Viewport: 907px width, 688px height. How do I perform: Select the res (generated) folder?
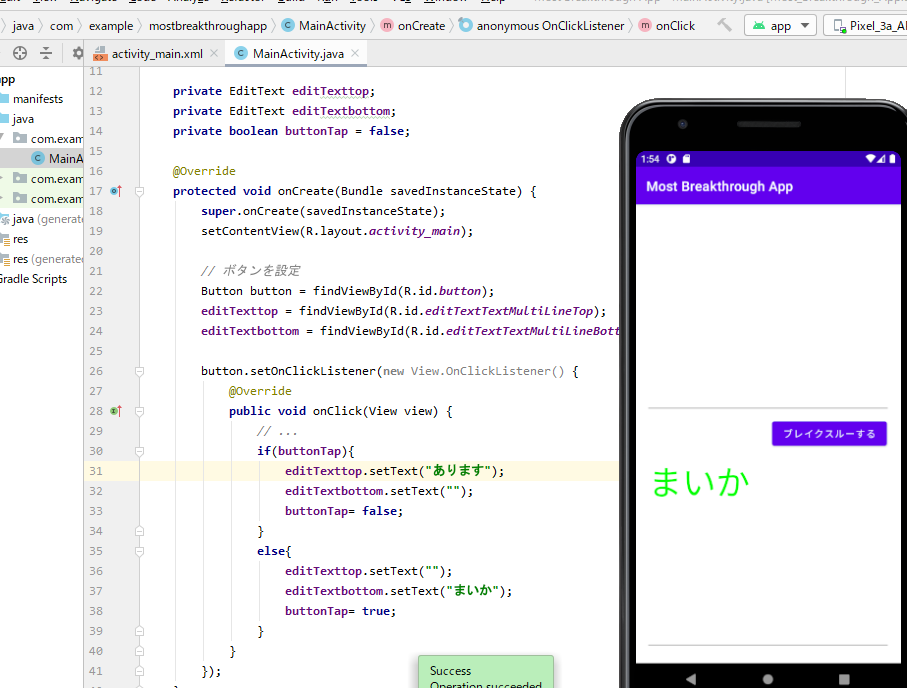(42, 259)
